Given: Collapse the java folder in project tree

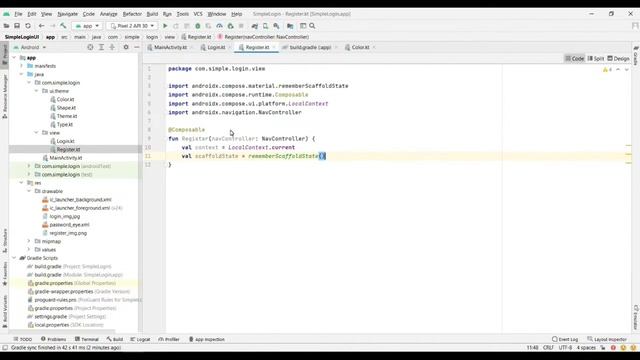Looking at the screenshot, I should (22, 74).
